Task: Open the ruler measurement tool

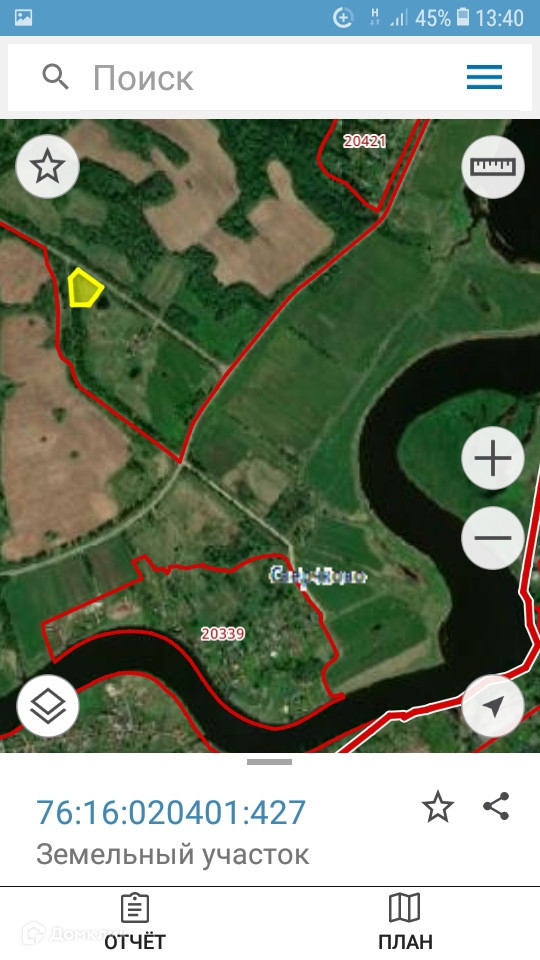Action: pyautogui.click(x=493, y=167)
